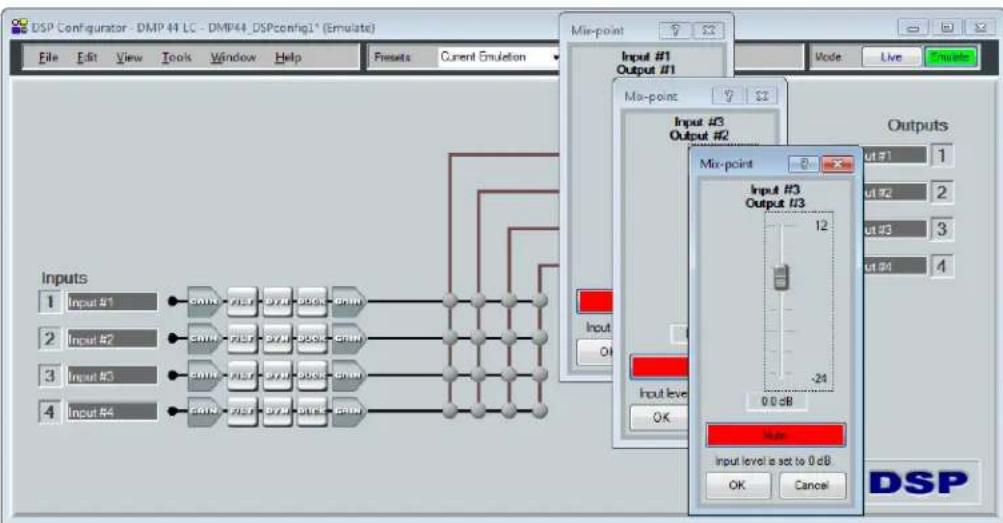The image size is (1003, 523).
Task: Select mix-point node Input #1 to Output #4
Action: [540, 301]
